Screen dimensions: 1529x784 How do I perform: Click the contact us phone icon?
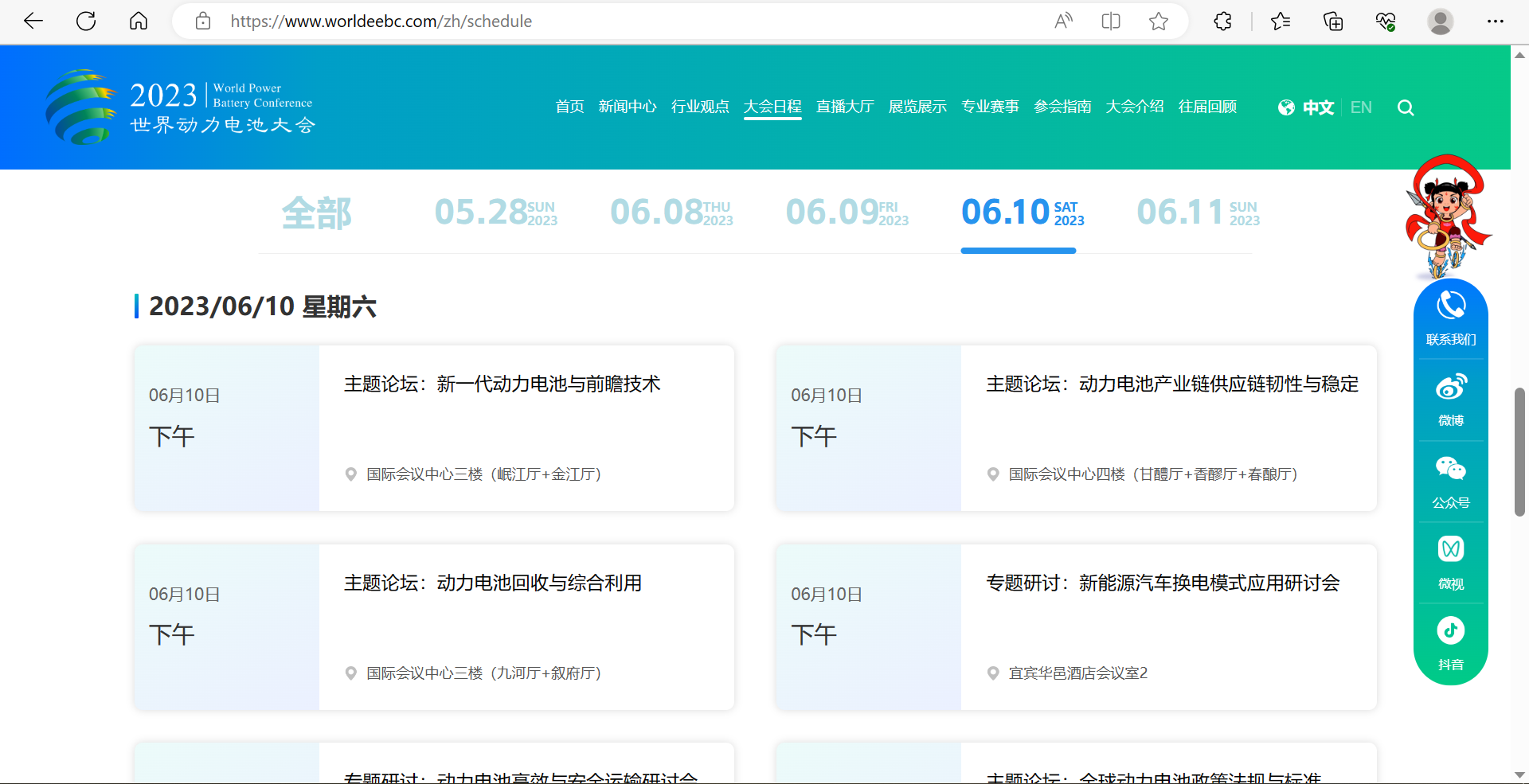1450,306
